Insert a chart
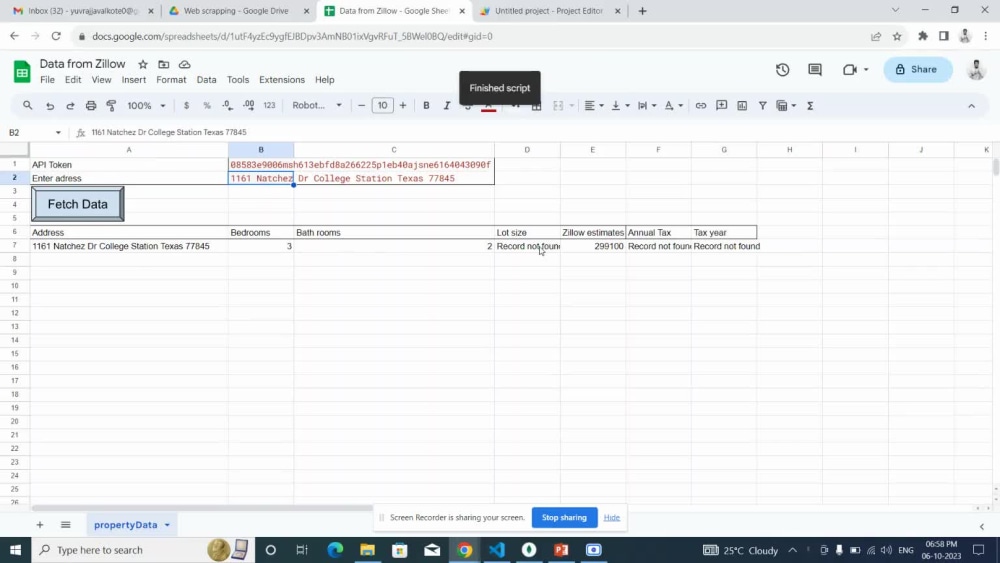The image size is (1000, 563). 742,106
